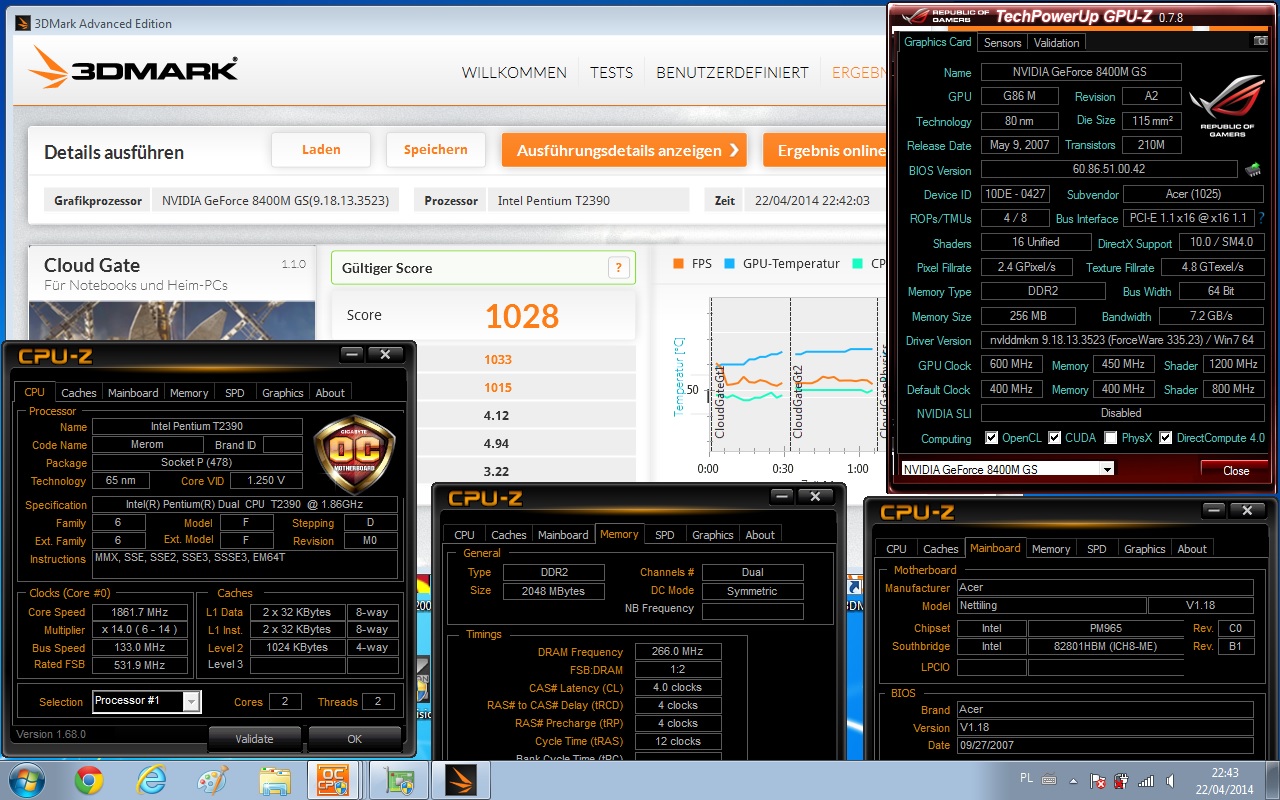Image resolution: width=1280 pixels, height=800 pixels.
Task: Toggle the CUDA checkbox in GPU-Z
Action: pos(1054,438)
